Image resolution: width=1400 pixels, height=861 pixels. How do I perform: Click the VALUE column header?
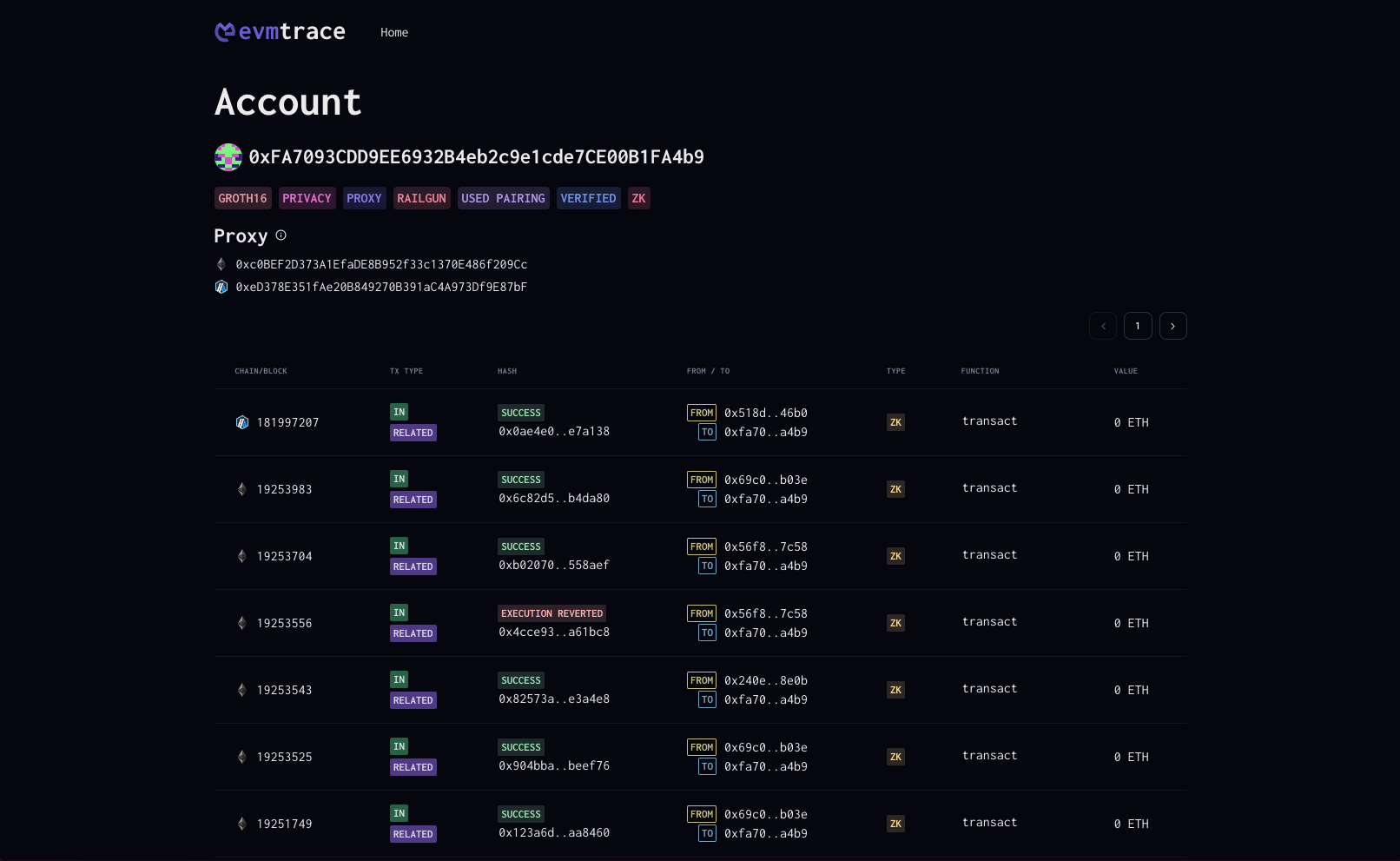point(1126,371)
